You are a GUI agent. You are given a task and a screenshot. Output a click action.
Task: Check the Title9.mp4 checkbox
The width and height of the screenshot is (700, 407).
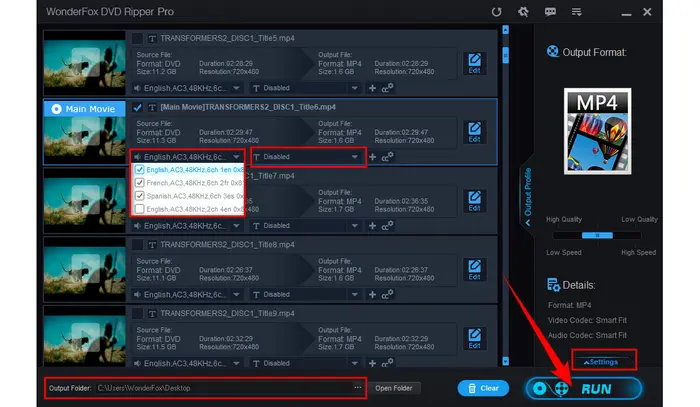(138, 314)
